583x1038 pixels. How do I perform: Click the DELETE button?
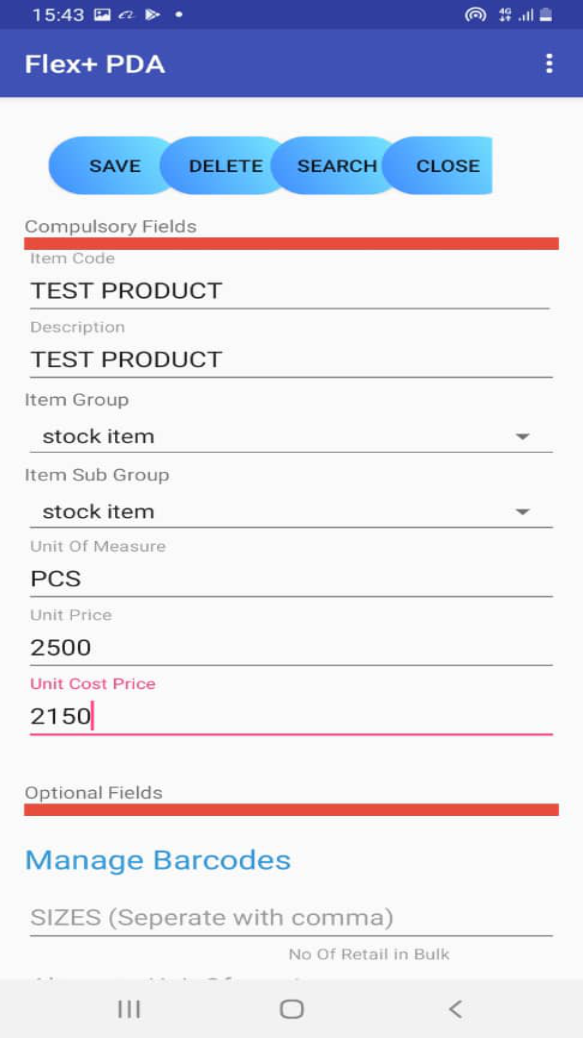(226, 165)
